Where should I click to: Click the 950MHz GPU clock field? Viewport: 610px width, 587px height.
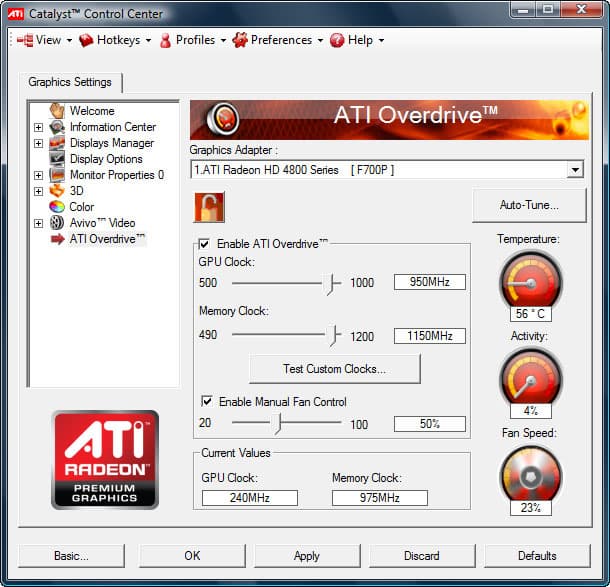pos(429,282)
